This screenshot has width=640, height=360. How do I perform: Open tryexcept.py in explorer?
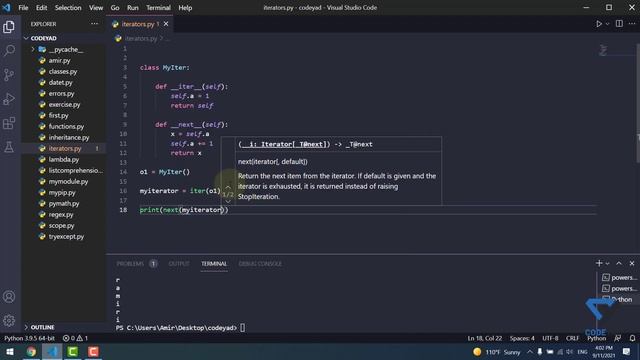[x=66, y=237]
